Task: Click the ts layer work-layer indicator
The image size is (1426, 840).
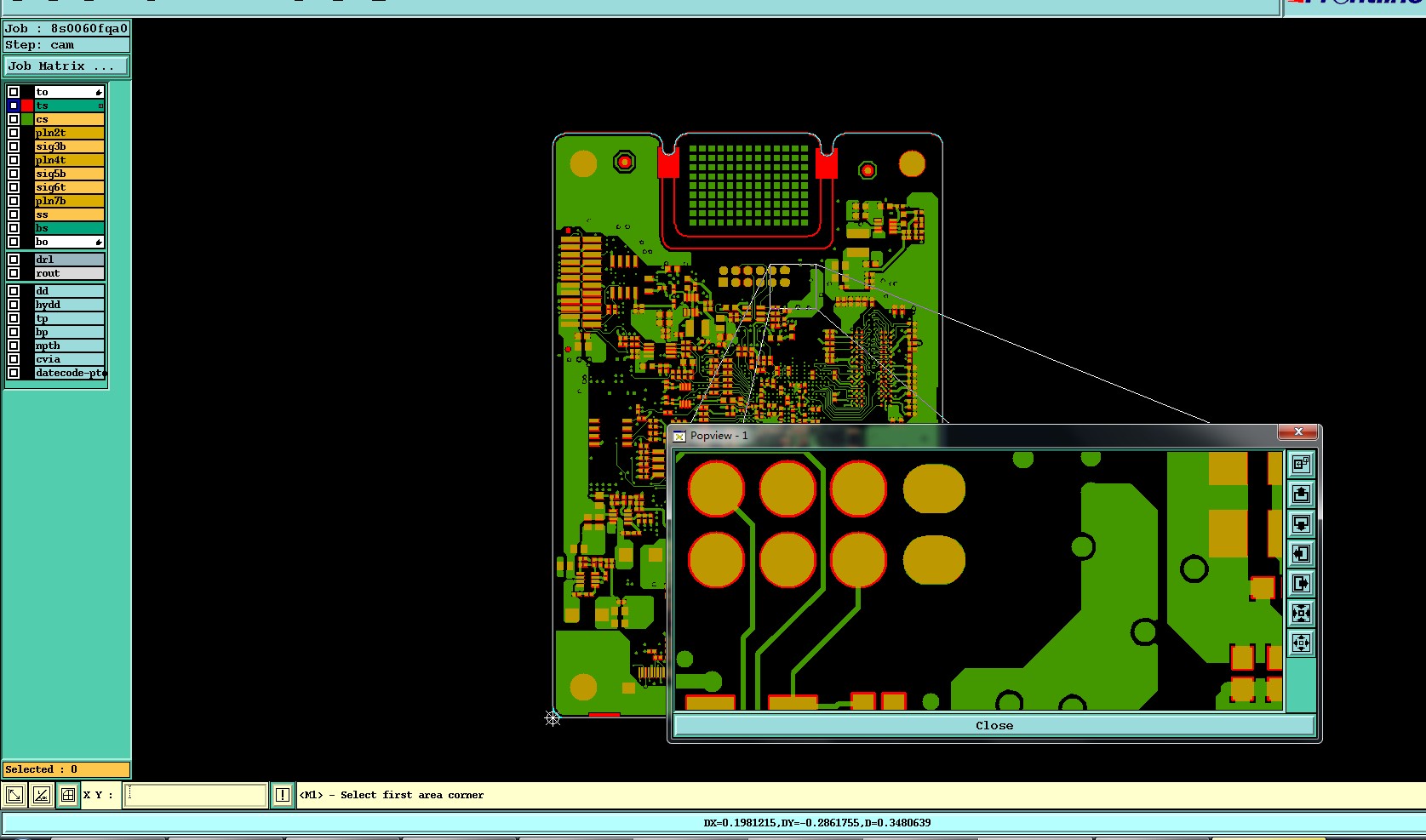Action: pos(100,106)
